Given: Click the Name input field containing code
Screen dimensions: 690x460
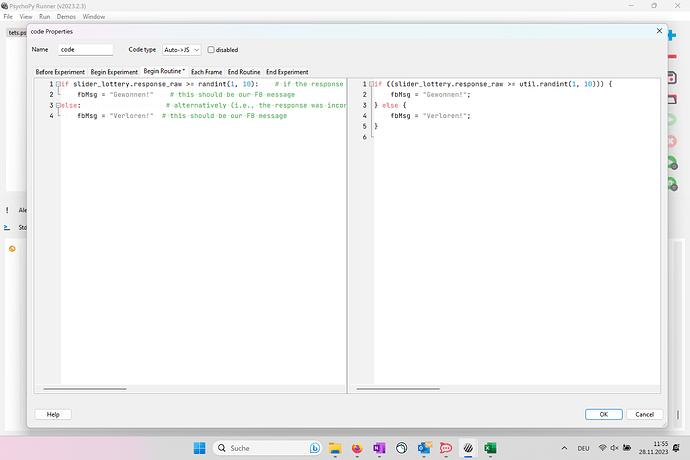Looking at the screenshot, I should pos(85,50).
